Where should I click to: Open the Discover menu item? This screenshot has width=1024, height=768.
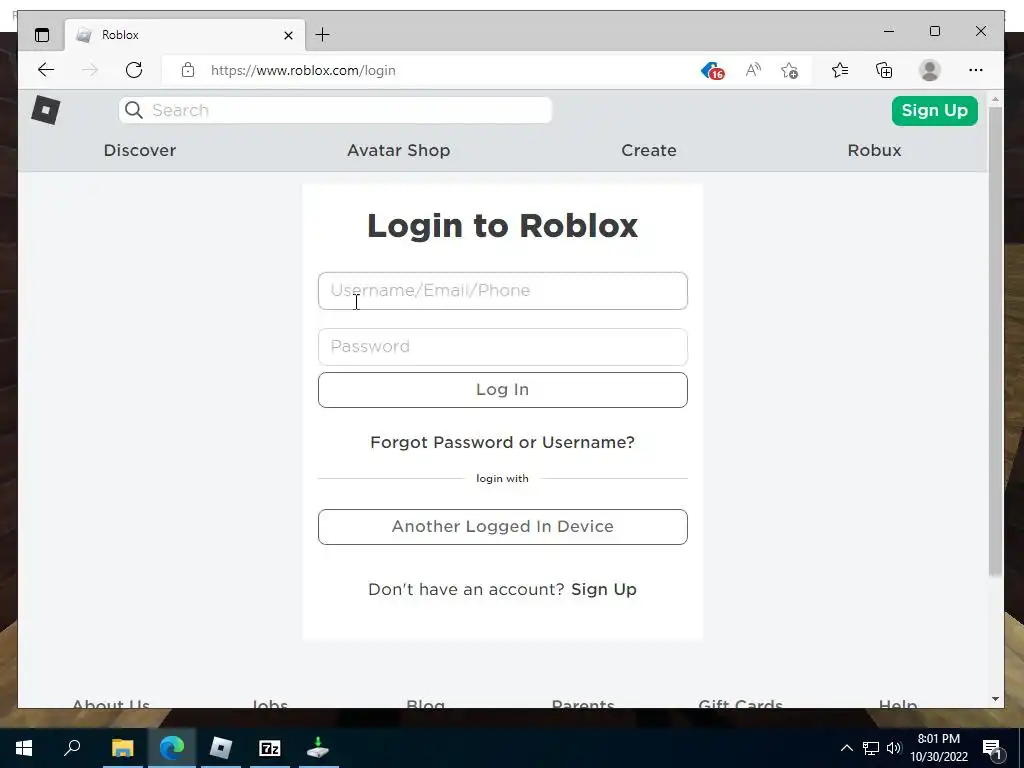point(140,150)
